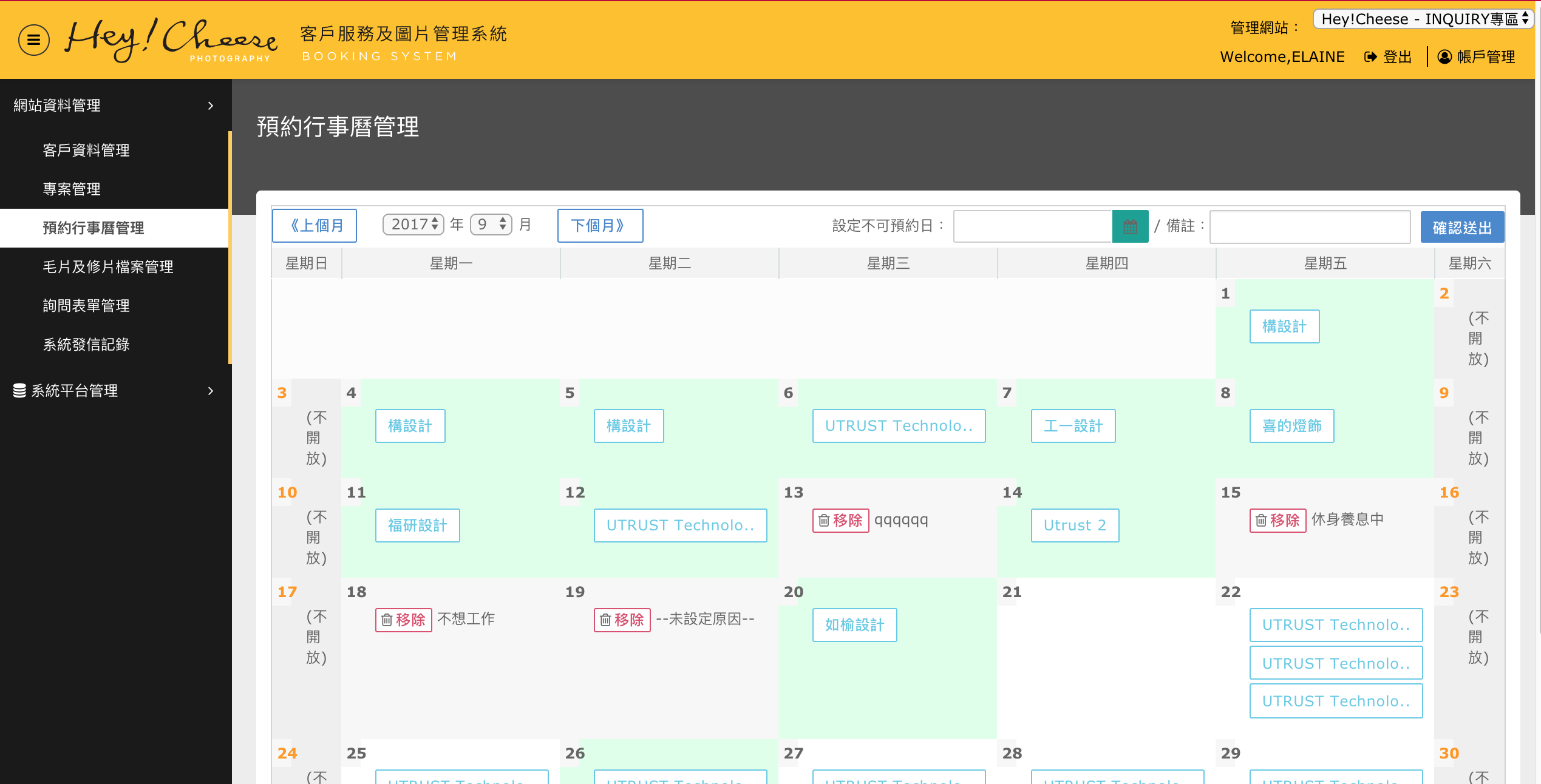Viewport: 1541px width, 784px height.
Task: Click 下個月 next month button
Action: (x=599, y=226)
